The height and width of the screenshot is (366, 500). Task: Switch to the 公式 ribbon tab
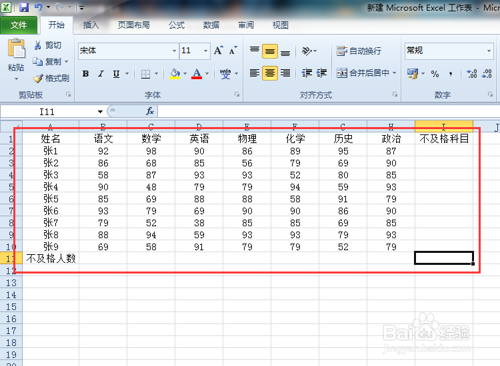click(x=176, y=25)
